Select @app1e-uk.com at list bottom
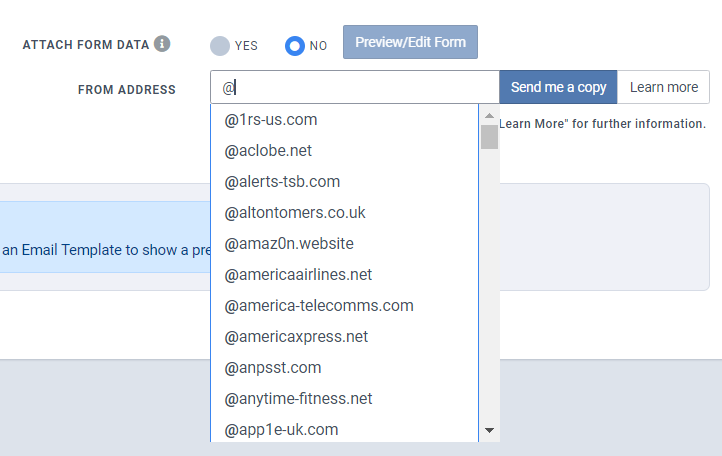722x456 pixels. pos(344,430)
